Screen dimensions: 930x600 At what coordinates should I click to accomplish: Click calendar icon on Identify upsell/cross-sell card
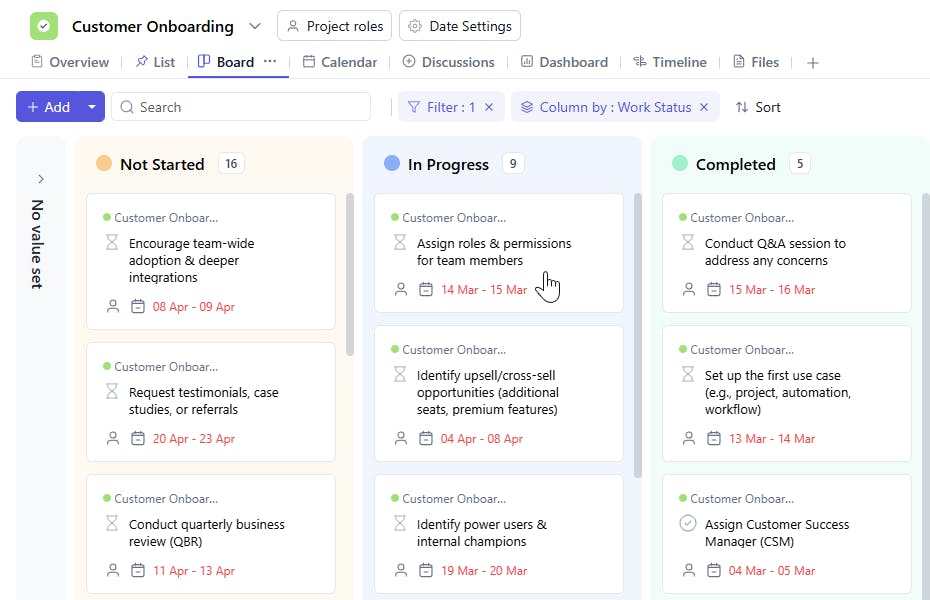[x=426, y=438]
